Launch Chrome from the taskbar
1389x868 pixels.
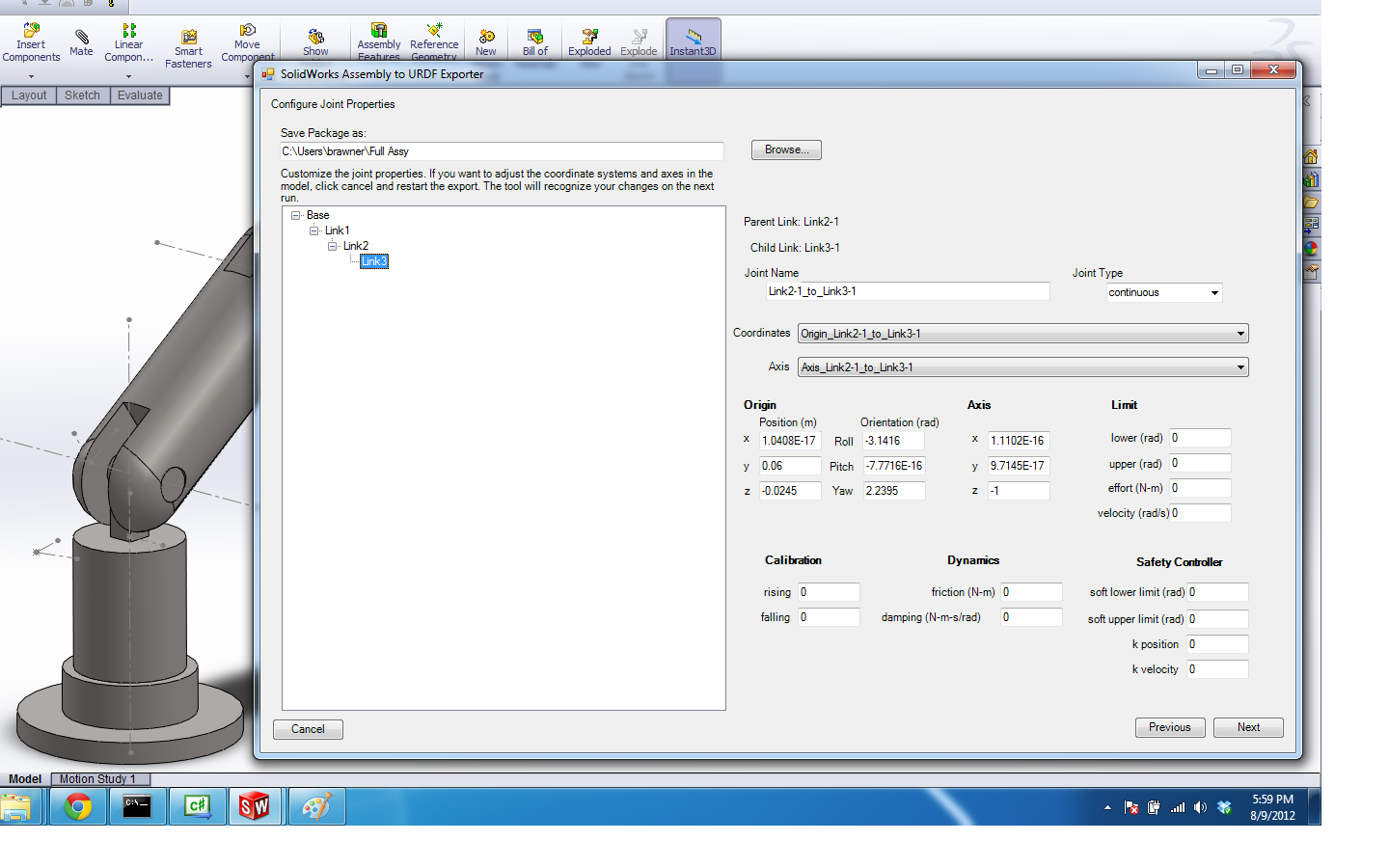(78, 806)
